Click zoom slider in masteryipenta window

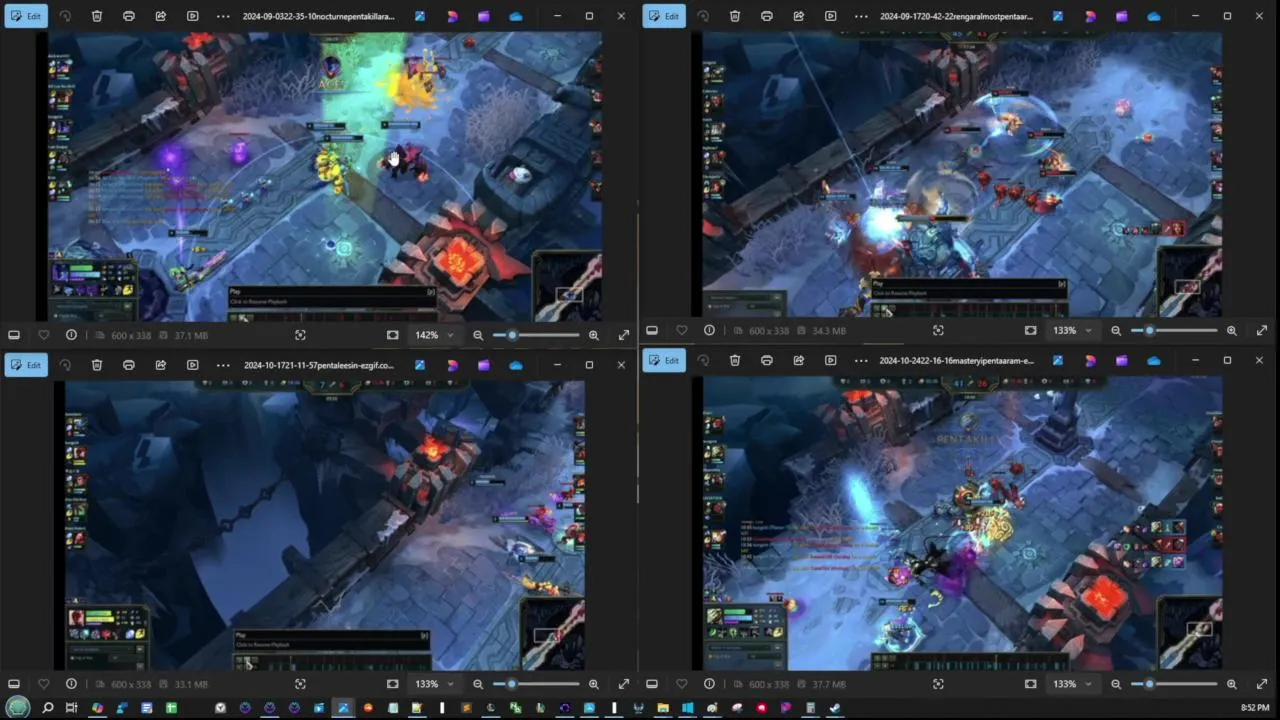pos(1174,684)
